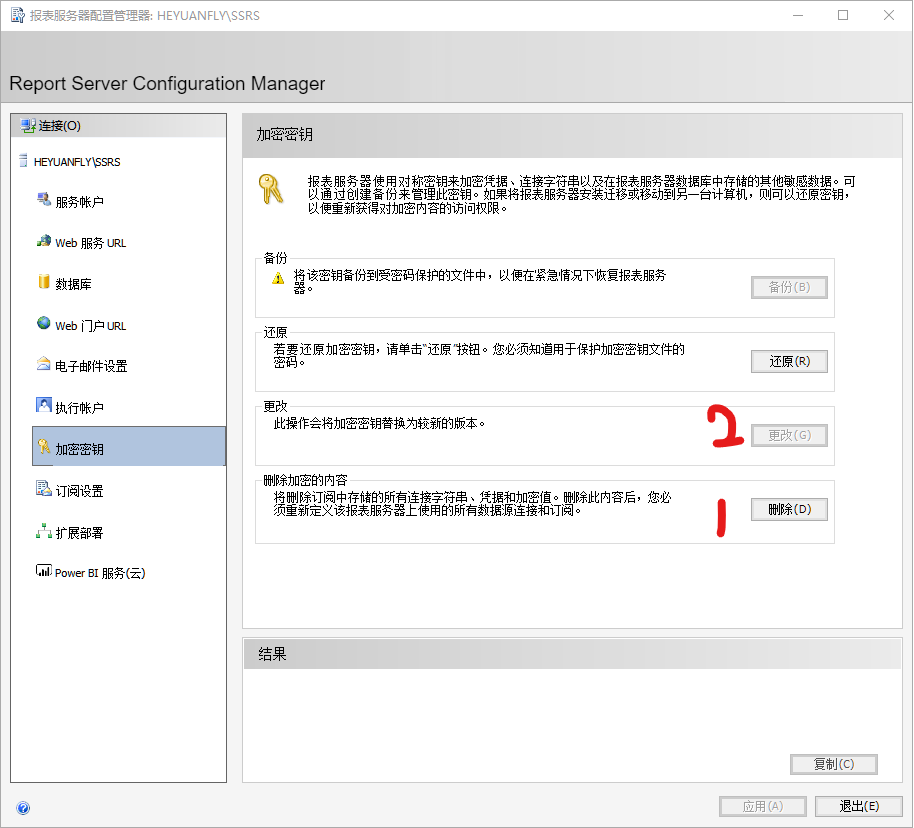The image size is (914, 828).
Task: Open the 订阅设置 page
Action: [x=79, y=492]
